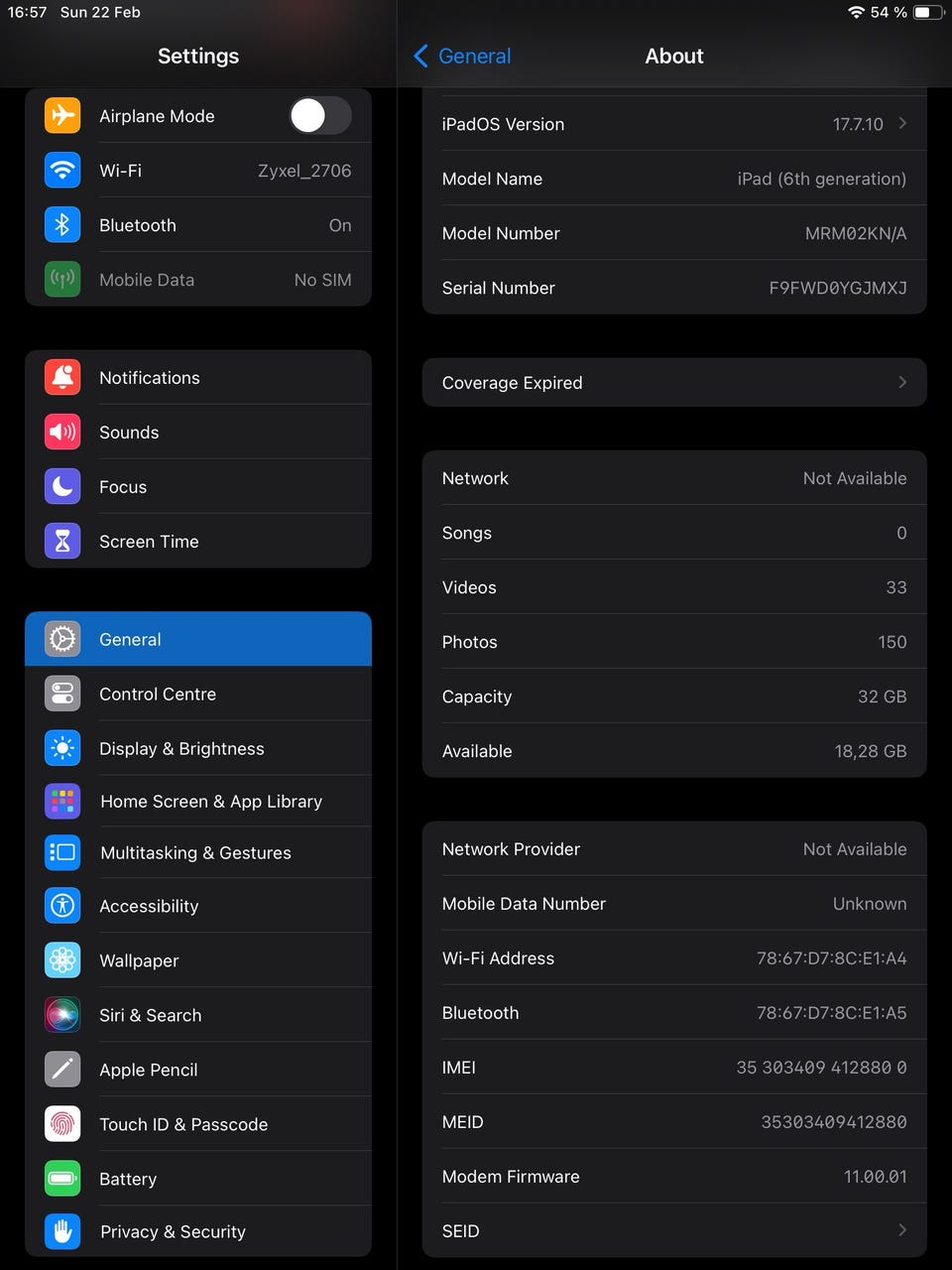Tap the battery indicator in status bar
Image resolution: width=952 pixels, height=1270 pixels.
tap(928, 12)
